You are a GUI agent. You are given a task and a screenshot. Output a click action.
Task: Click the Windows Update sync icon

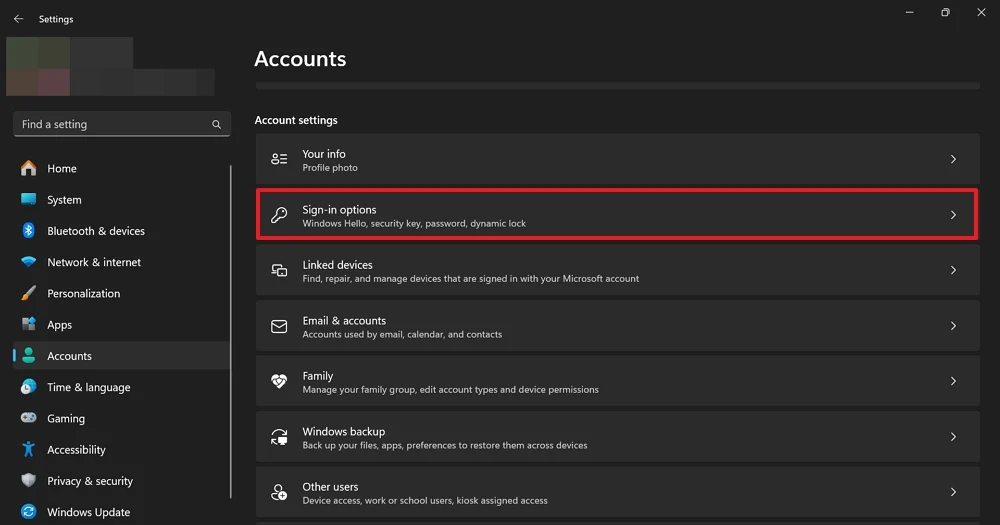pyautogui.click(x=29, y=512)
